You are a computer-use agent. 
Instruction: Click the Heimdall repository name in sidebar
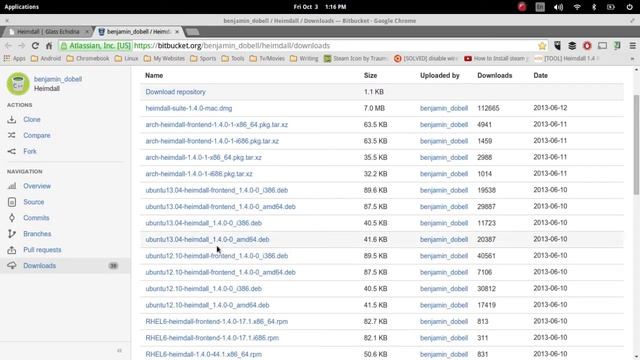pyautogui.click(x=47, y=89)
